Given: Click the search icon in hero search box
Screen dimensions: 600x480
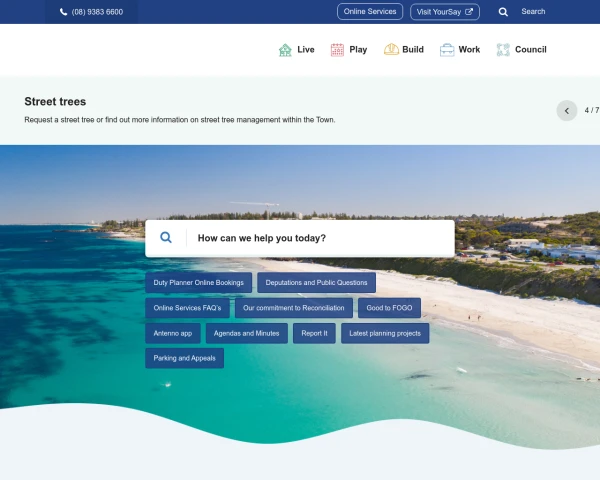Looking at the screenshot, I should pos(166,238).
